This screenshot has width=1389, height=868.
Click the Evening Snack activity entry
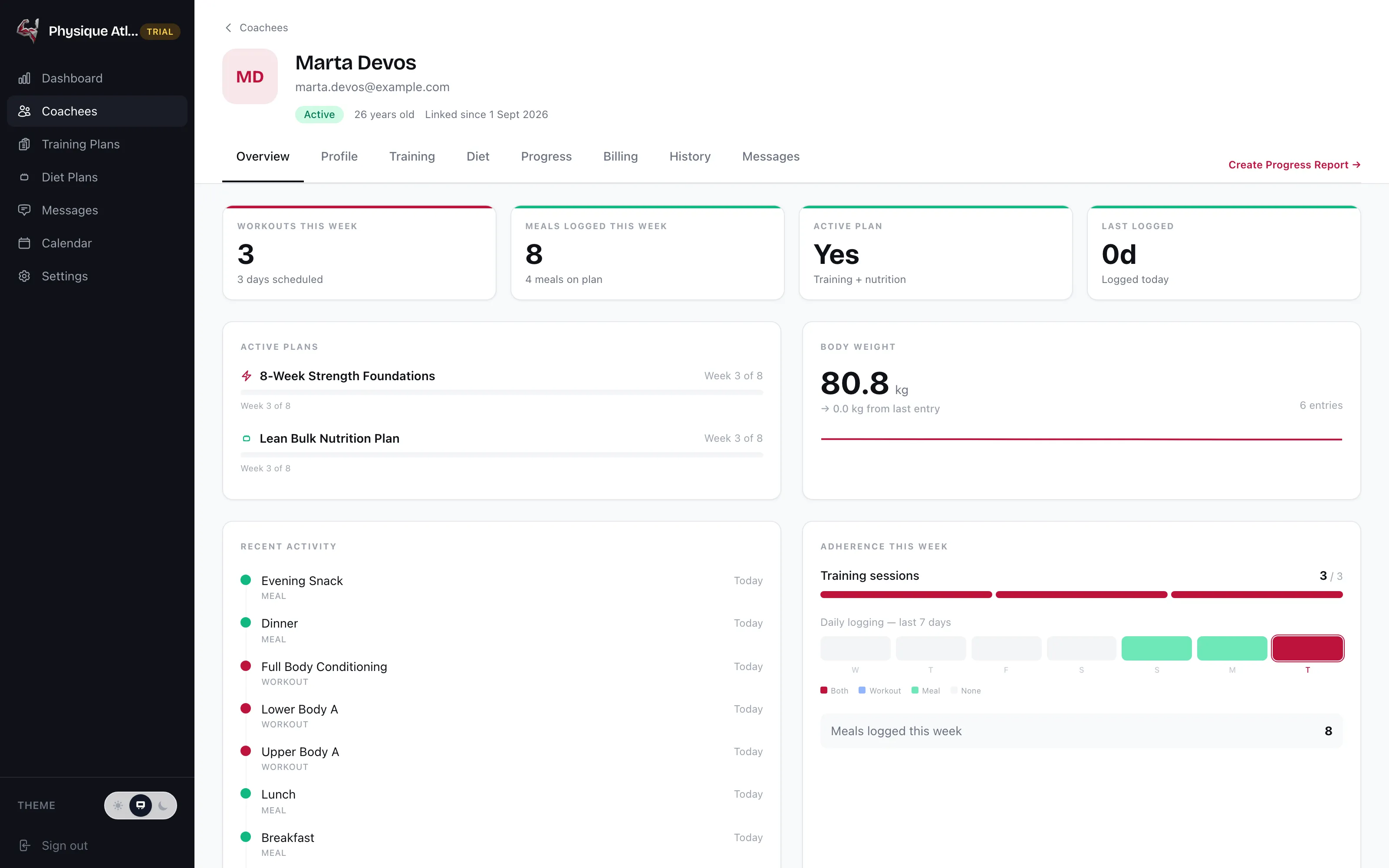[x=502, y=588]
